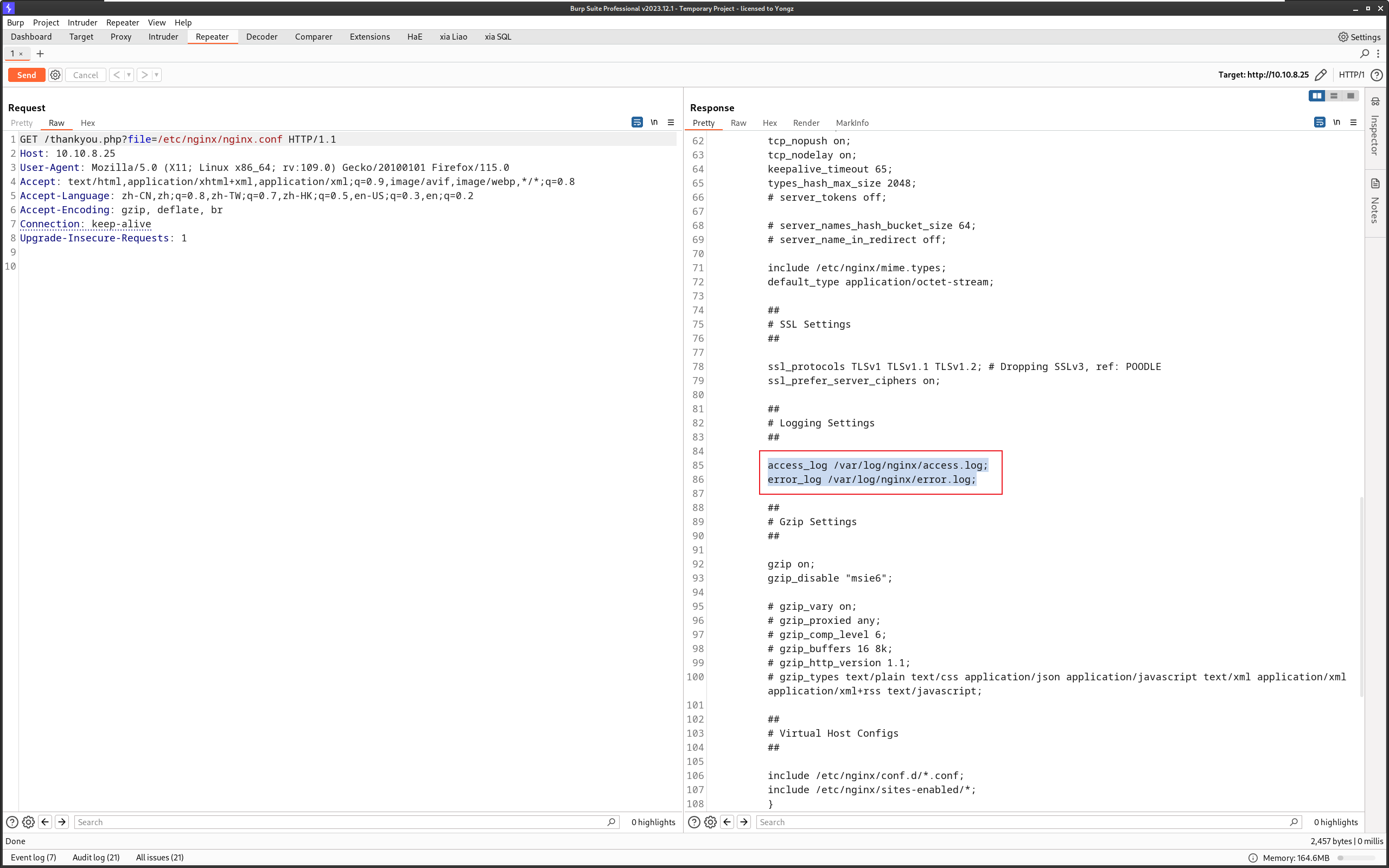Jump to next response search match
This screenshot has height=868, width=1389.
[744, 822]
